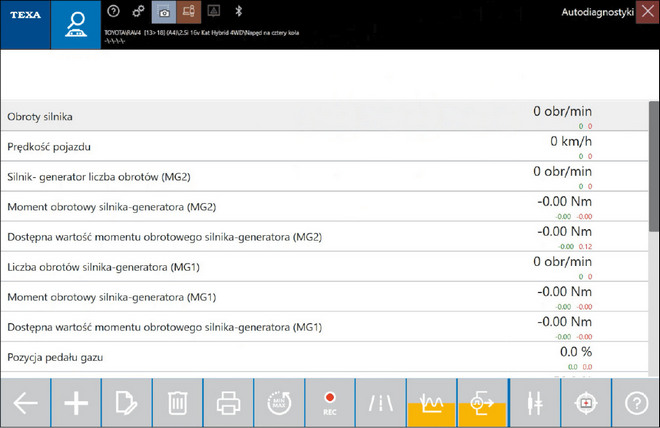Viewport: 660px width, 428px height.
Task: Click the road lane icon in toolbar
Action: click(380, 403)
